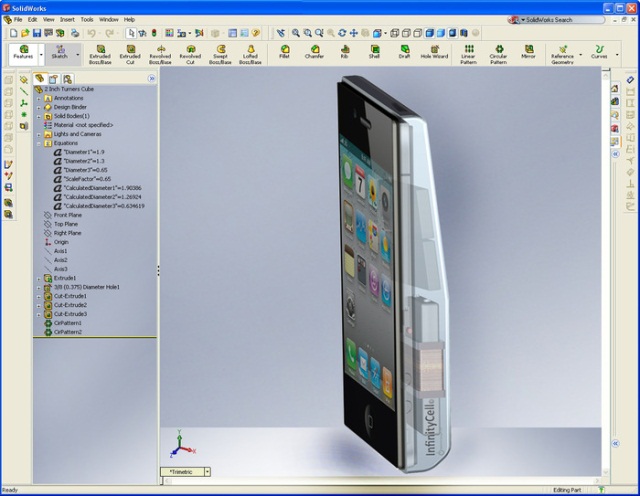Expand the Cut-Extrude1 feature node

tap(39, 296)
